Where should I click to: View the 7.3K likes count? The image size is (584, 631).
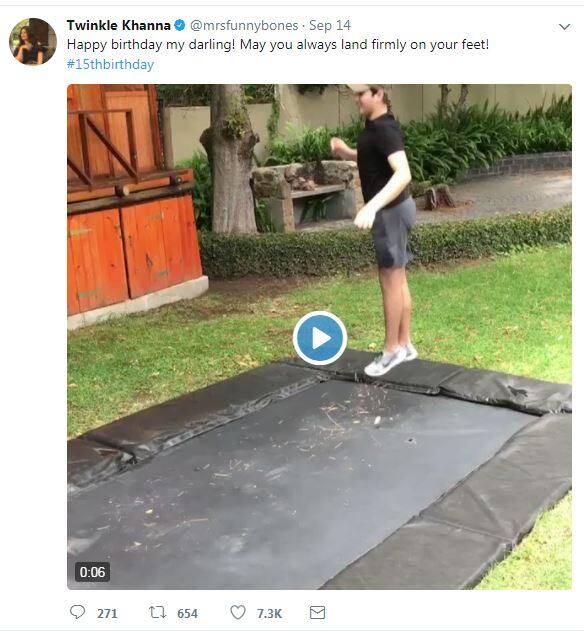point(269,613)
